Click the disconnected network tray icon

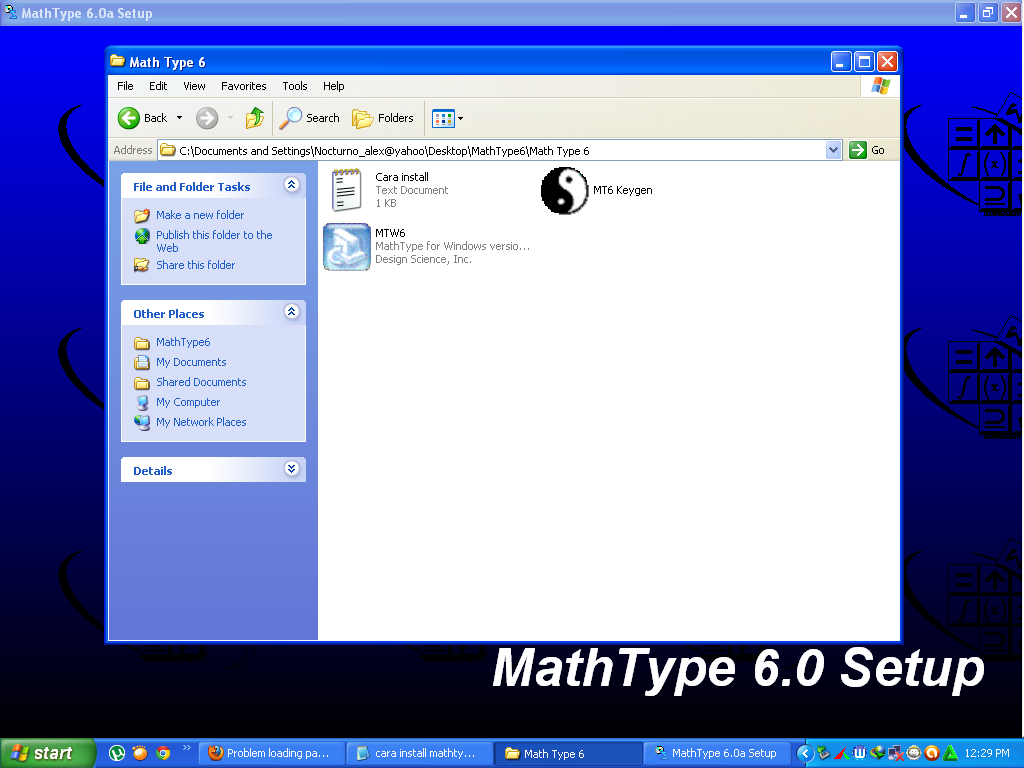895,753
